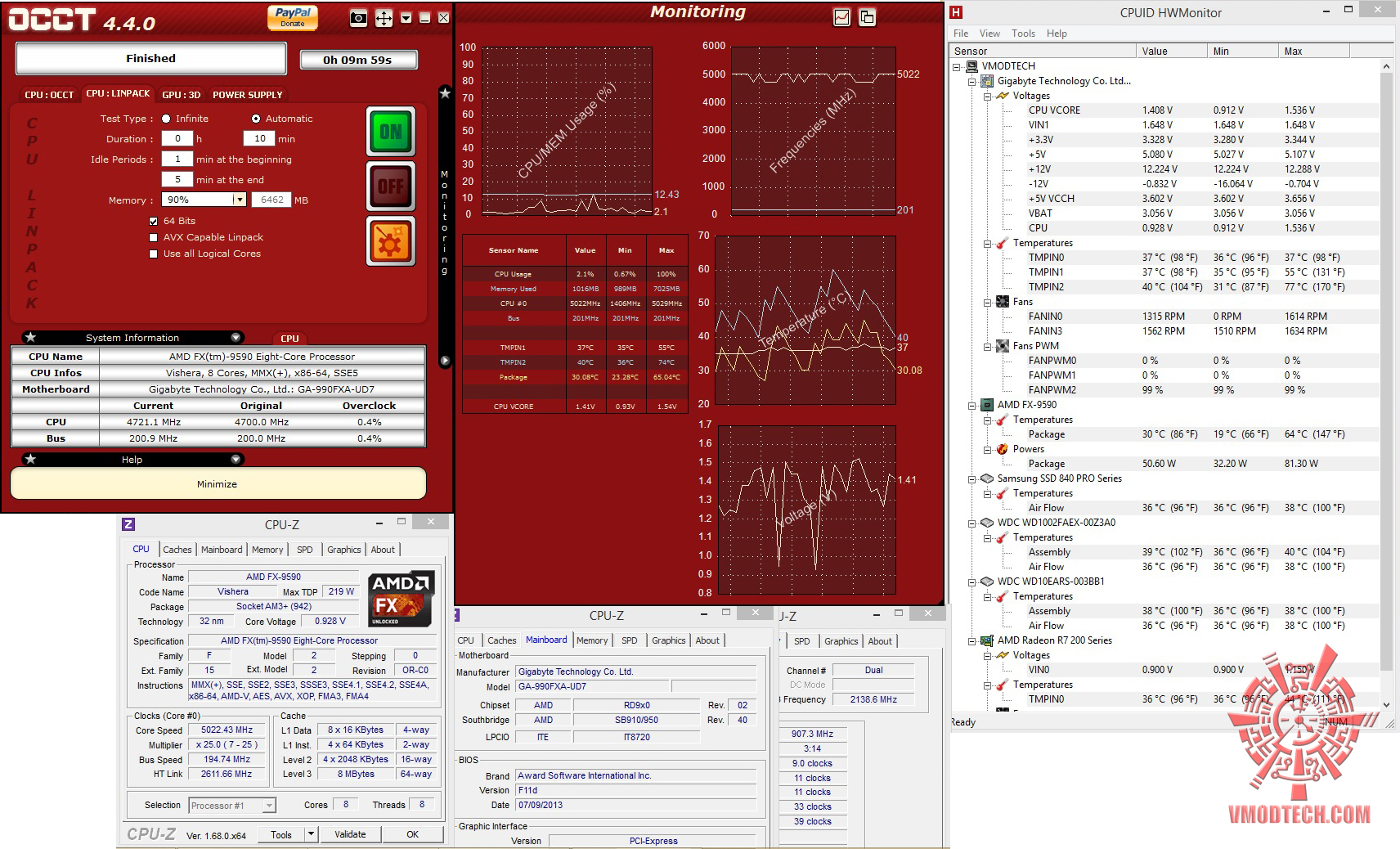Click the star icon beside Help

pos(30,459)
